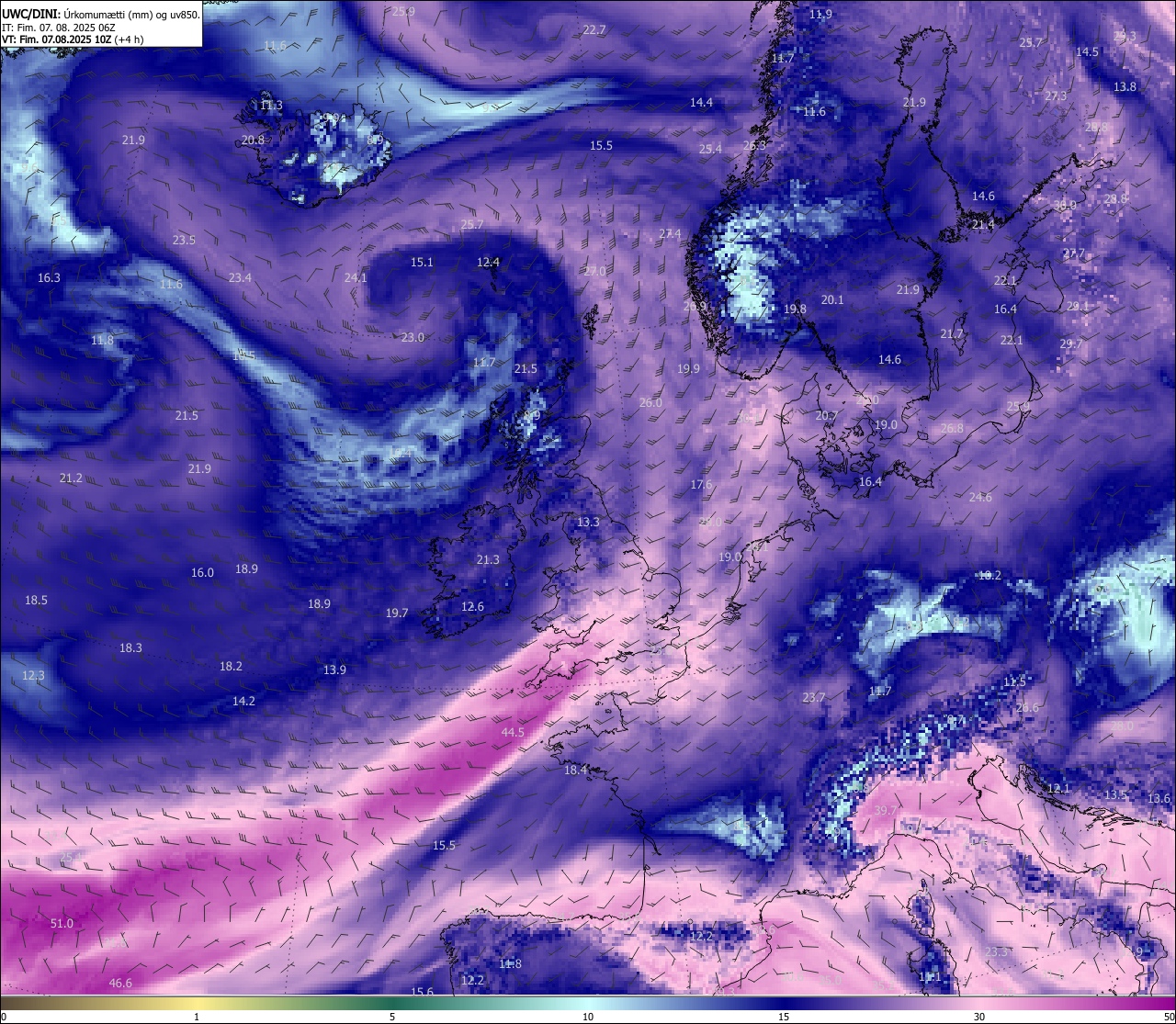Click the 20.8 value by Iceland

coord(253,140)
